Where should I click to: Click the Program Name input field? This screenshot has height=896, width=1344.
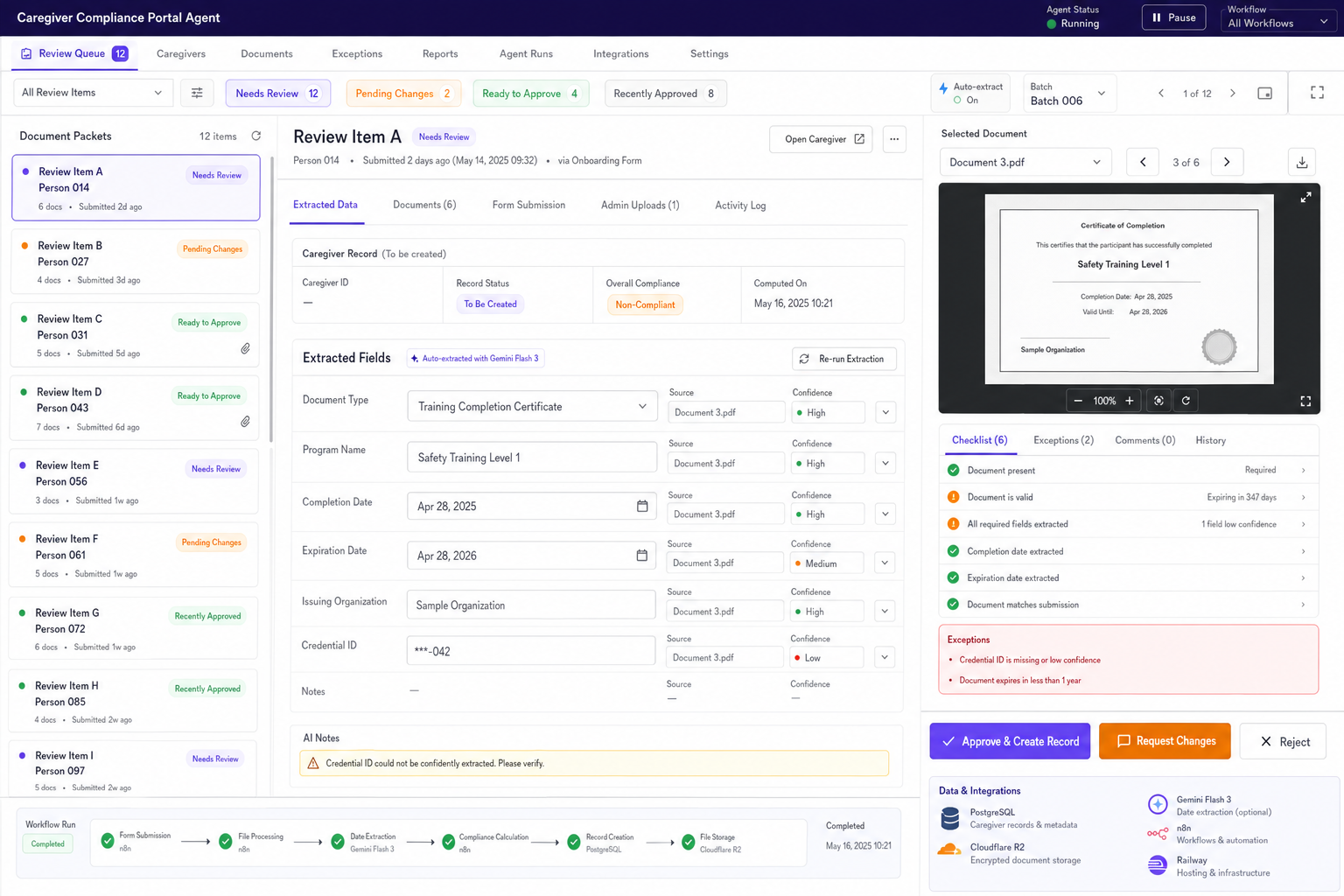pos(532,457)
